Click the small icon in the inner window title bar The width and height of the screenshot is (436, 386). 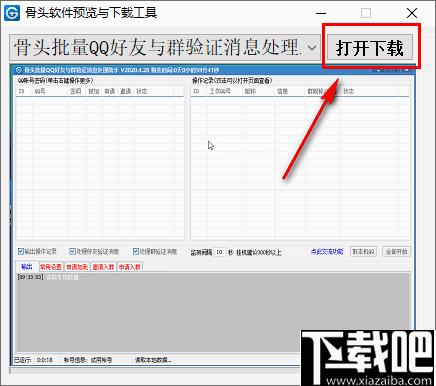click(19, 70)
